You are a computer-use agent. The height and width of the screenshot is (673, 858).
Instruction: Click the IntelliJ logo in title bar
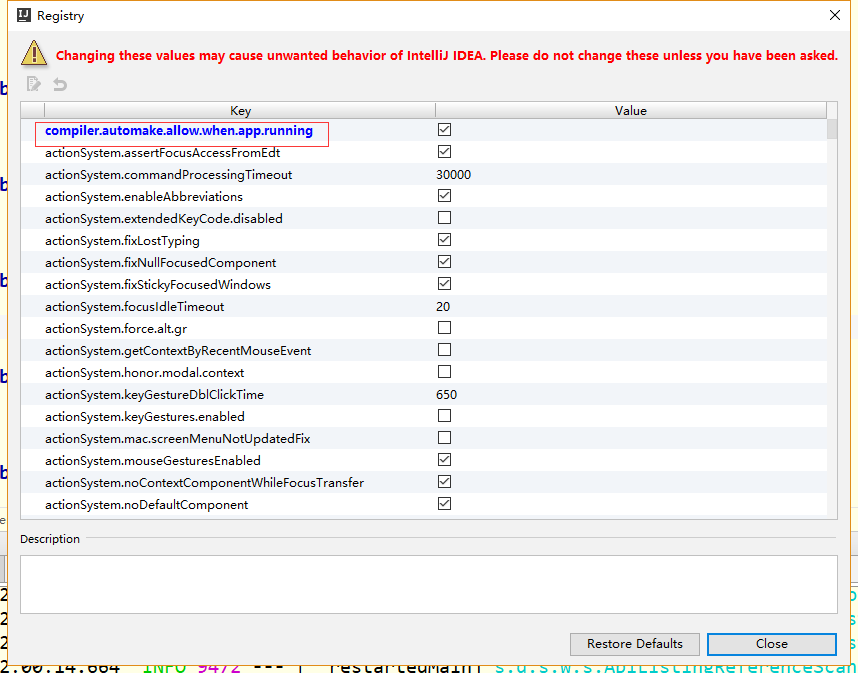24,15
